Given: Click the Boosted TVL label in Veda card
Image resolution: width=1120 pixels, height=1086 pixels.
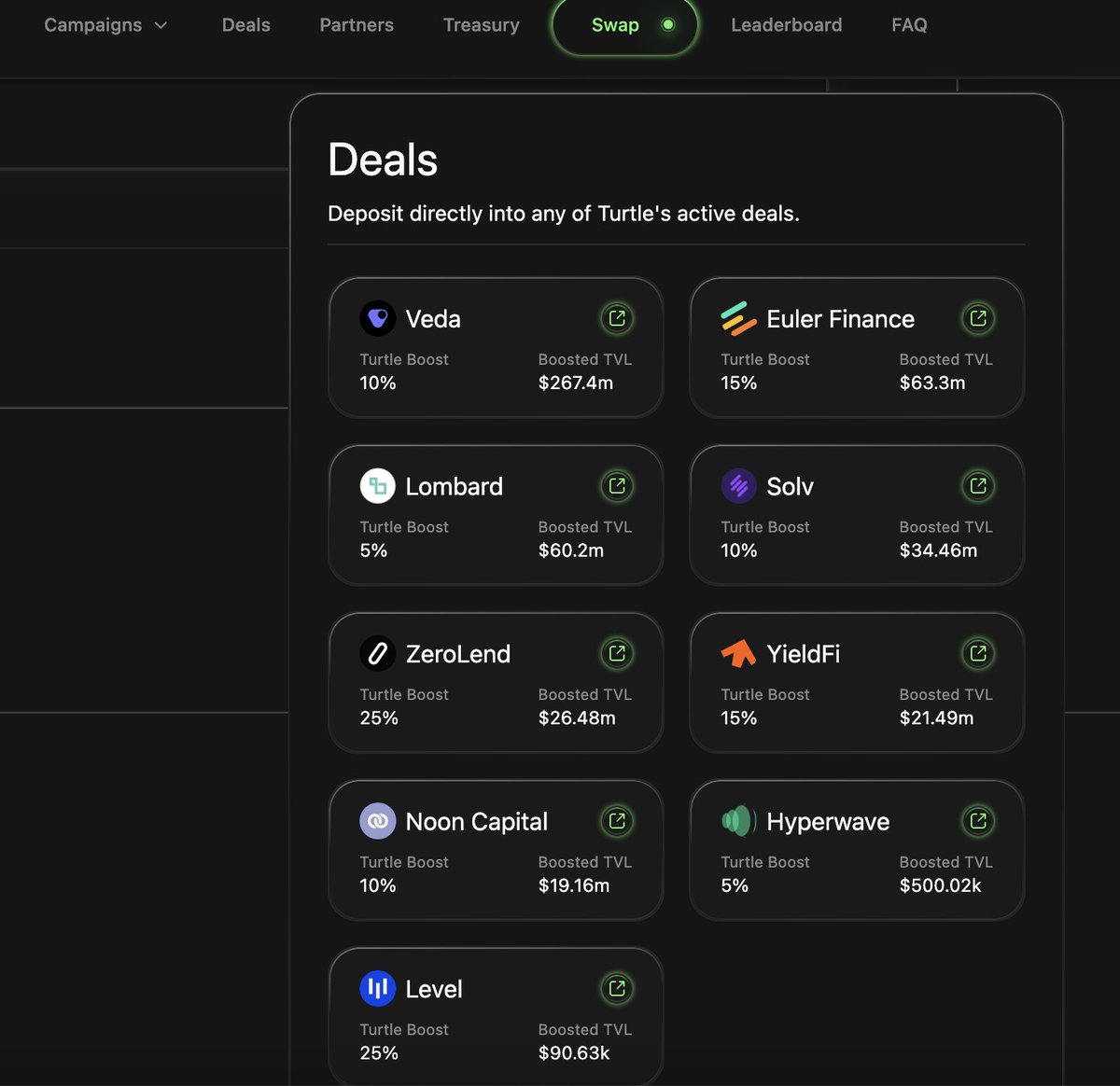Looking at the screenshot, I should (584, 359).
